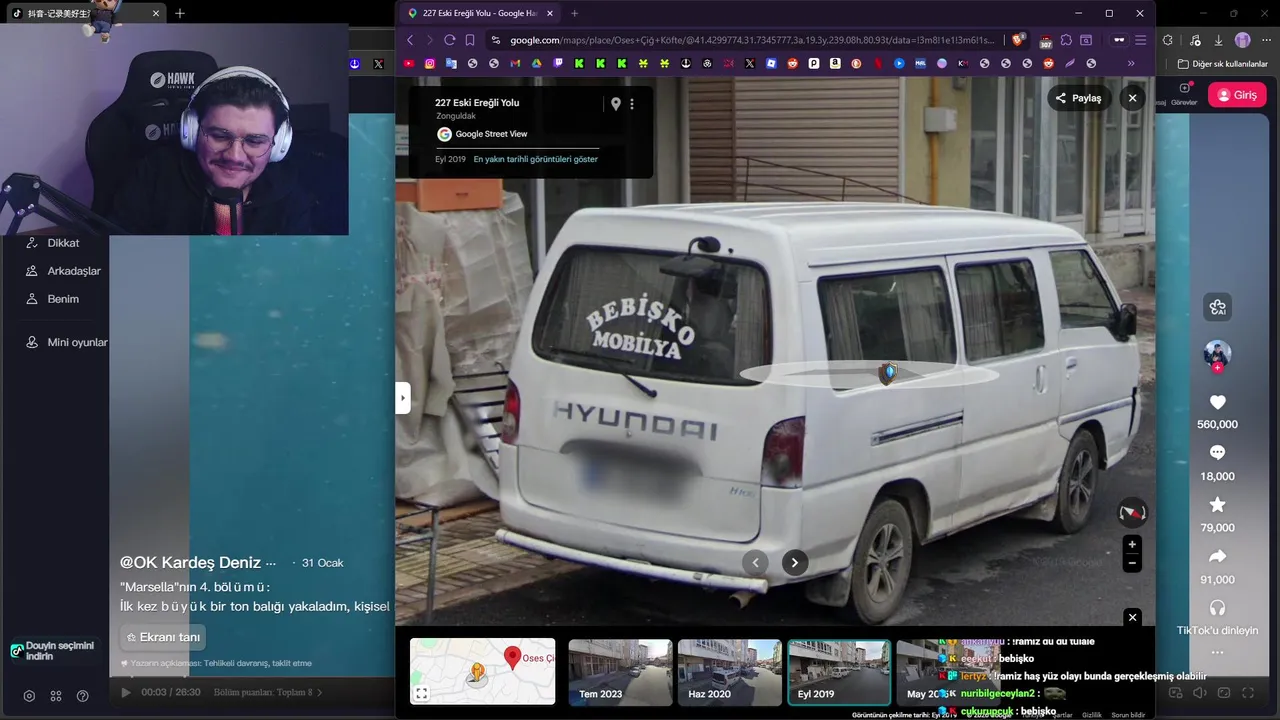The image size is (1280, 720).
Task: Open the minimap thumbnail with Oses pin
Action: 482,671
